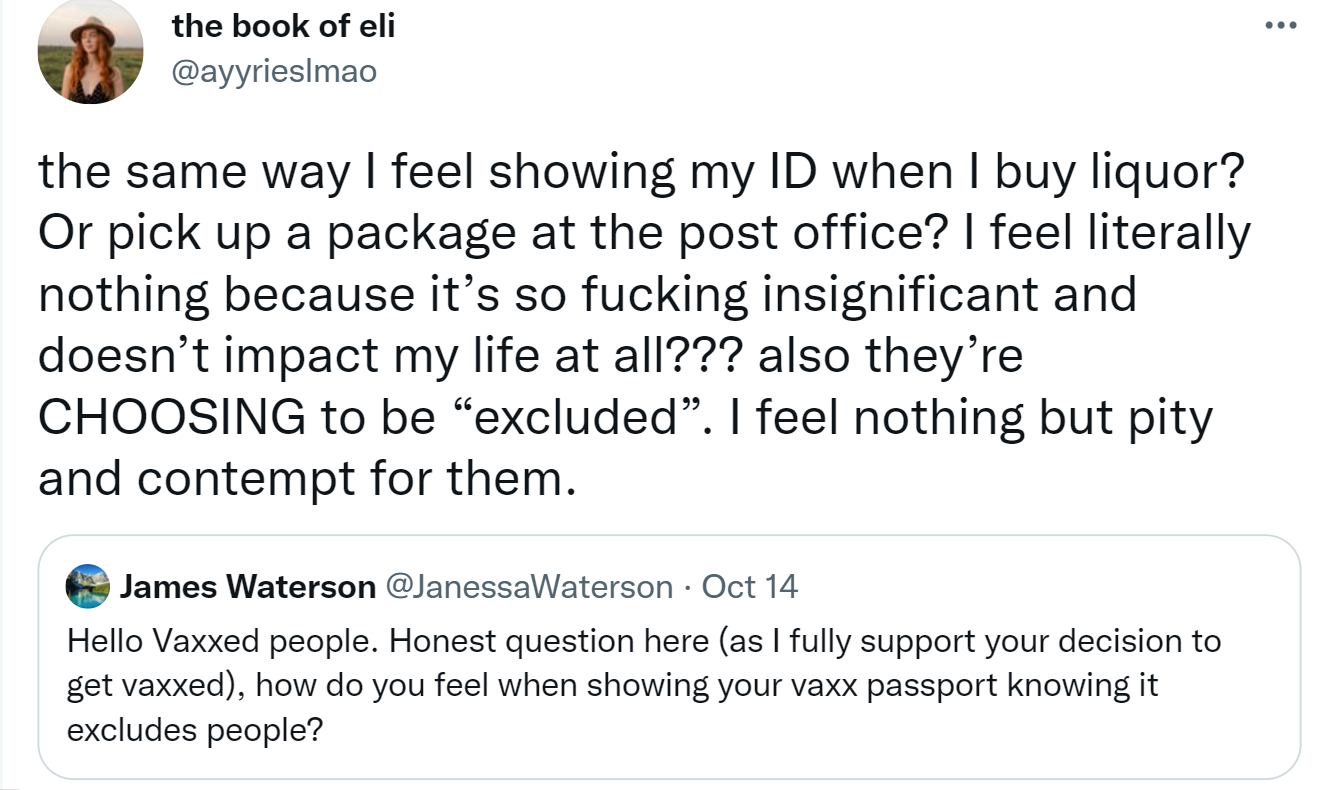
Task: Open the red-haired profile avatar photo
Action: click(x=90, y=54)
